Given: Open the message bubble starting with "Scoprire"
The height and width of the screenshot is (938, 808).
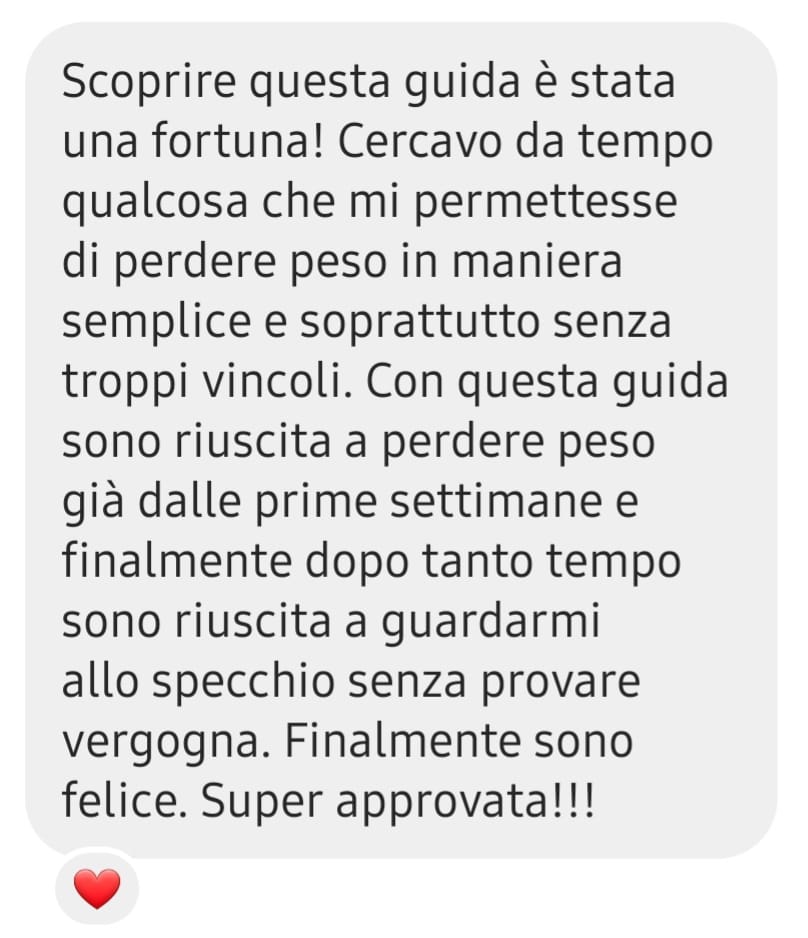Looking at the screenshot, I should coord(401,440).
